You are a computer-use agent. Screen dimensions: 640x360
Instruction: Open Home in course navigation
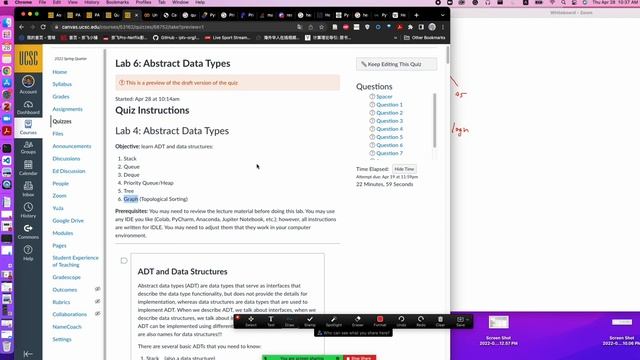tap(60, 72)
